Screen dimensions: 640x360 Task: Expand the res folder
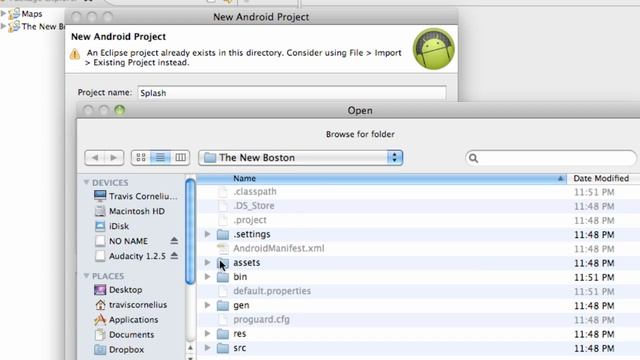(x=207, y=333)
